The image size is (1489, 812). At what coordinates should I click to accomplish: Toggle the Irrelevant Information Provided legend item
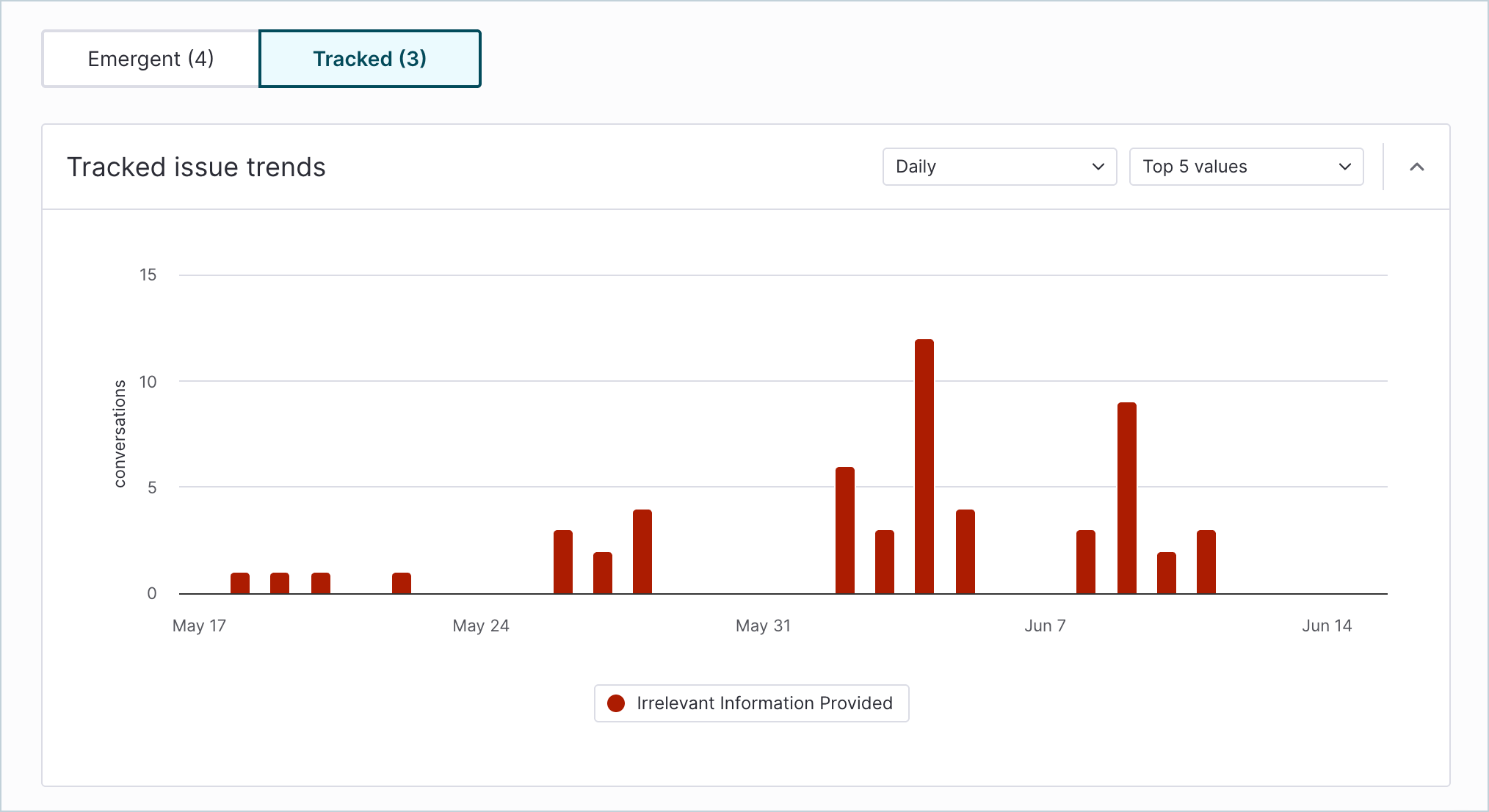[751, 703]
